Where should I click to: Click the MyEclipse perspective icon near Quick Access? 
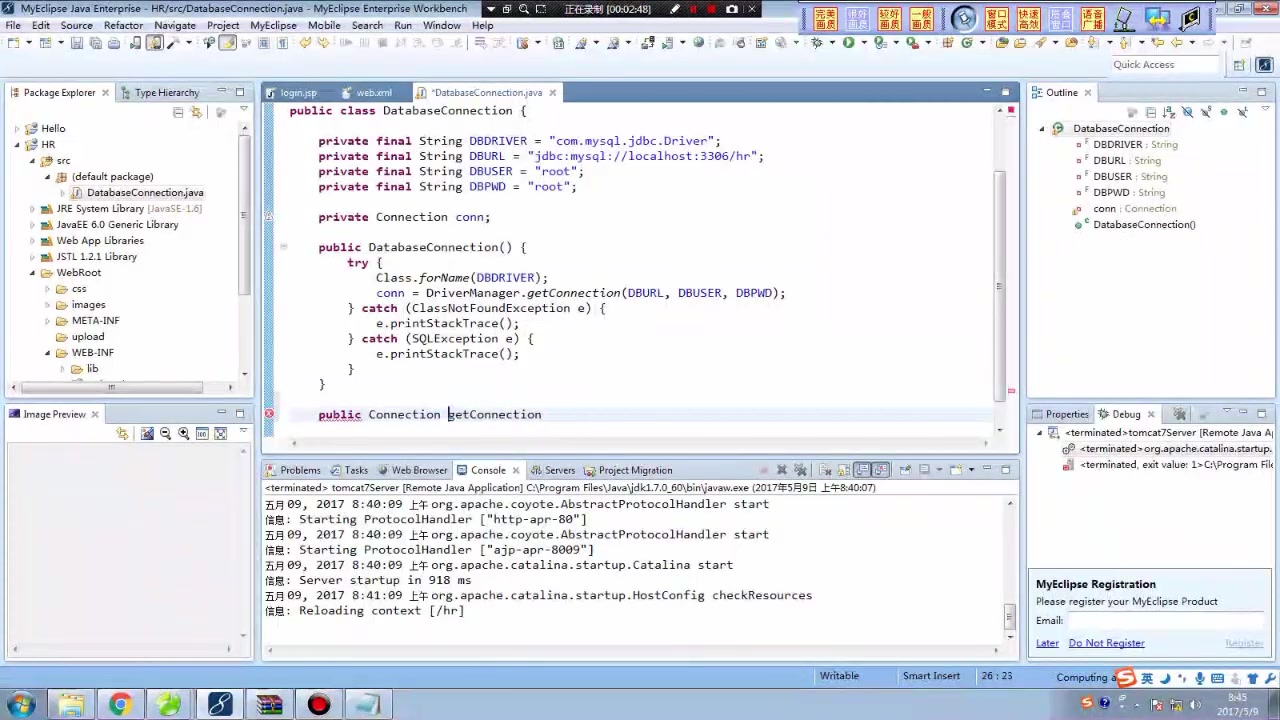(x=1264, y=65)
